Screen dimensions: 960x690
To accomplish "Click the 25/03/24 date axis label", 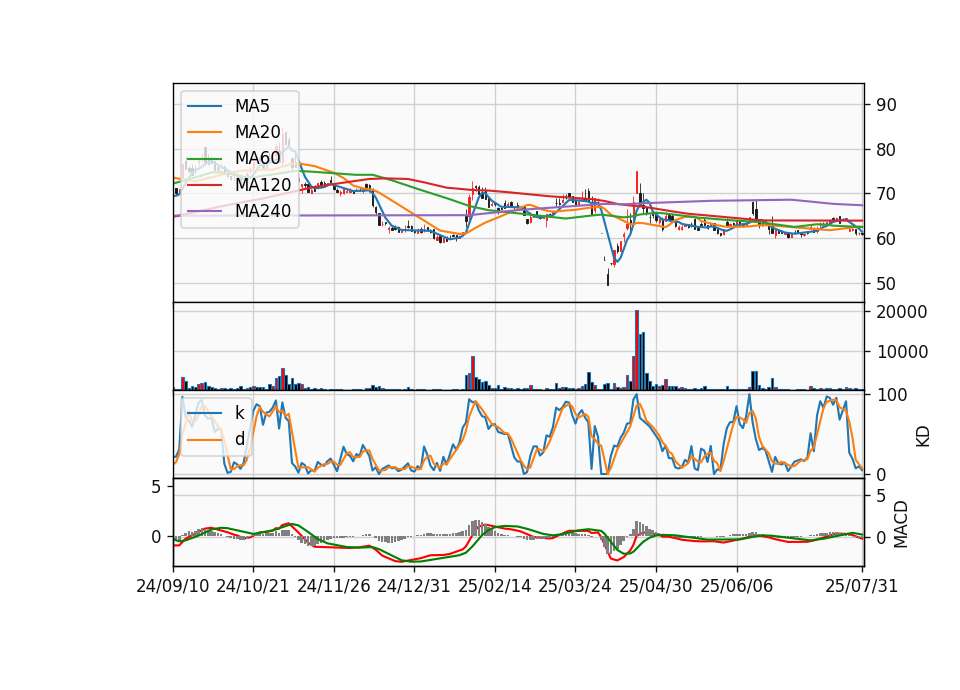I will tap(575, 586).
